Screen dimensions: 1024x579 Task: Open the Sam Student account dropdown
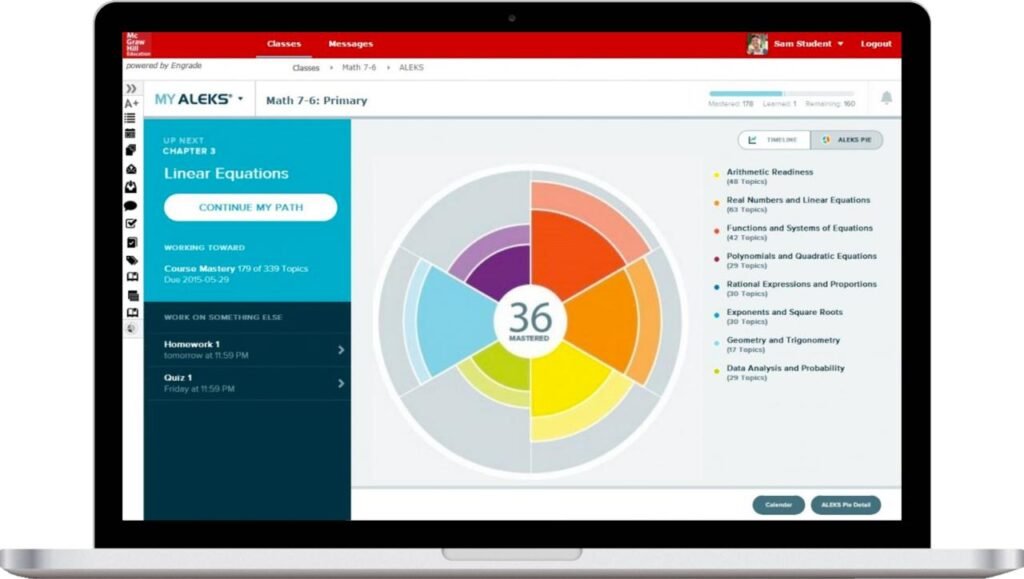808,44
